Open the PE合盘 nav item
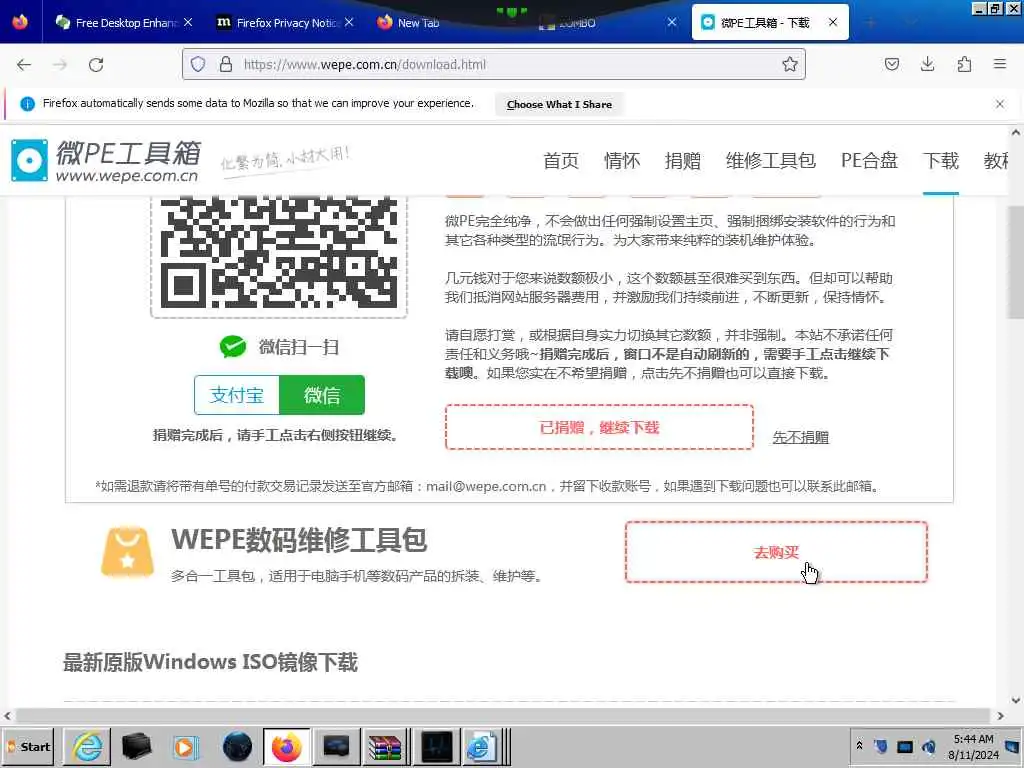The height and width of the screenshot is (768, 1024). (x=869, y=161)
